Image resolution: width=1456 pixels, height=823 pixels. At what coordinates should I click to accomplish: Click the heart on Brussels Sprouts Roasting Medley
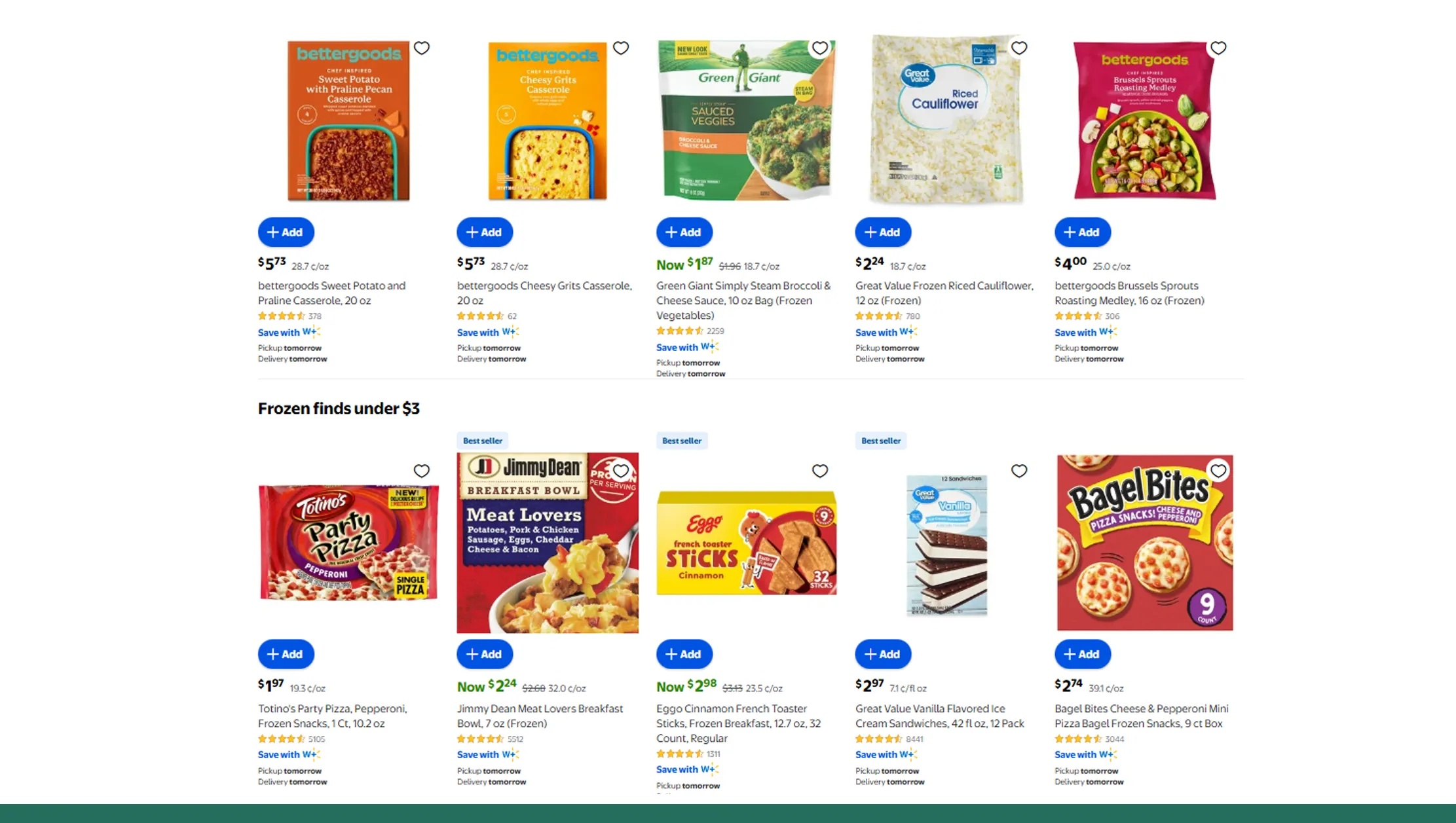point(1218,48)
